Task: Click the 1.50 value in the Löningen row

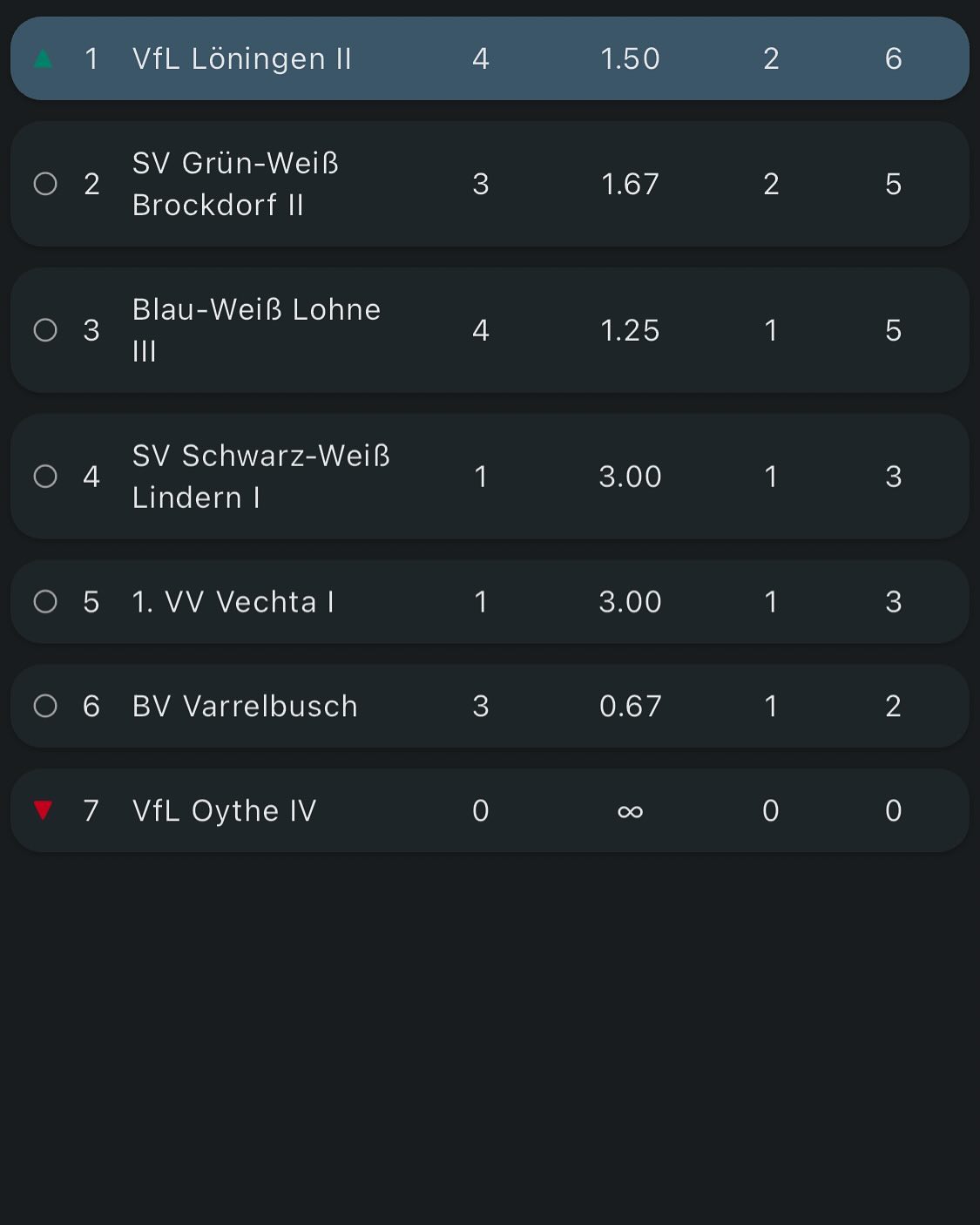Action: (x=630, y=59)
